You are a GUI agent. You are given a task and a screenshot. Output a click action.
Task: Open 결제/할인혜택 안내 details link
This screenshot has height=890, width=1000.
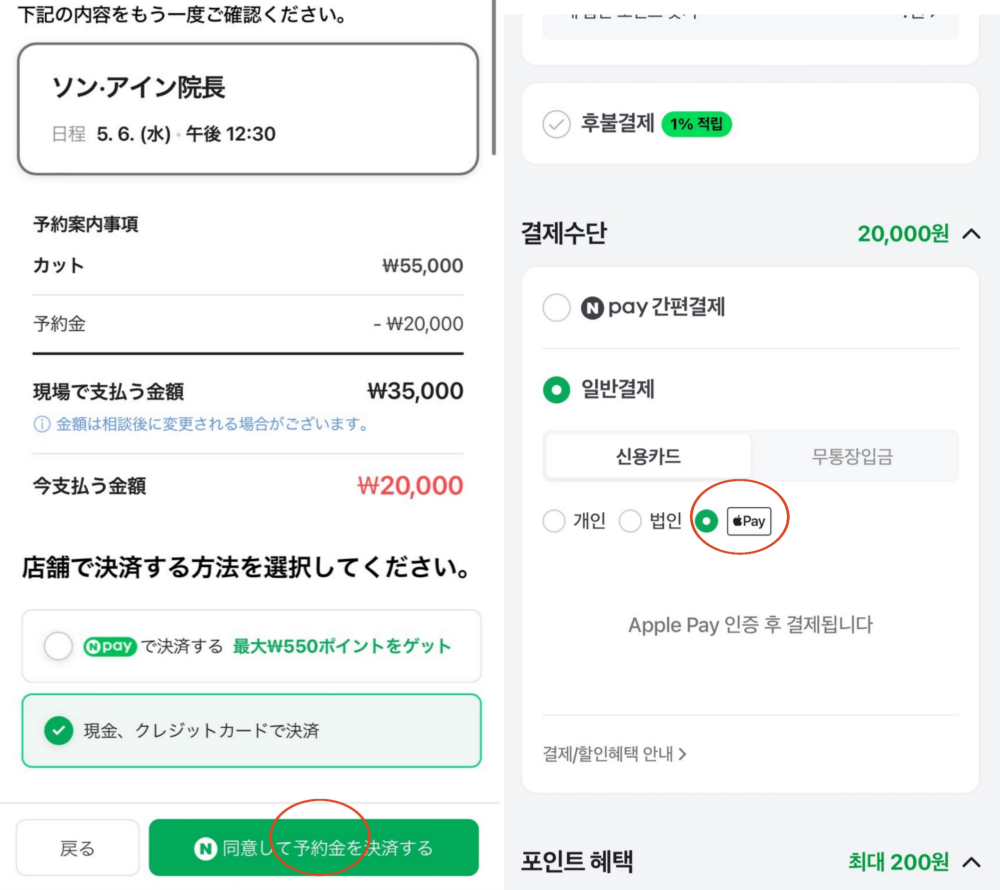coord(614,754)
